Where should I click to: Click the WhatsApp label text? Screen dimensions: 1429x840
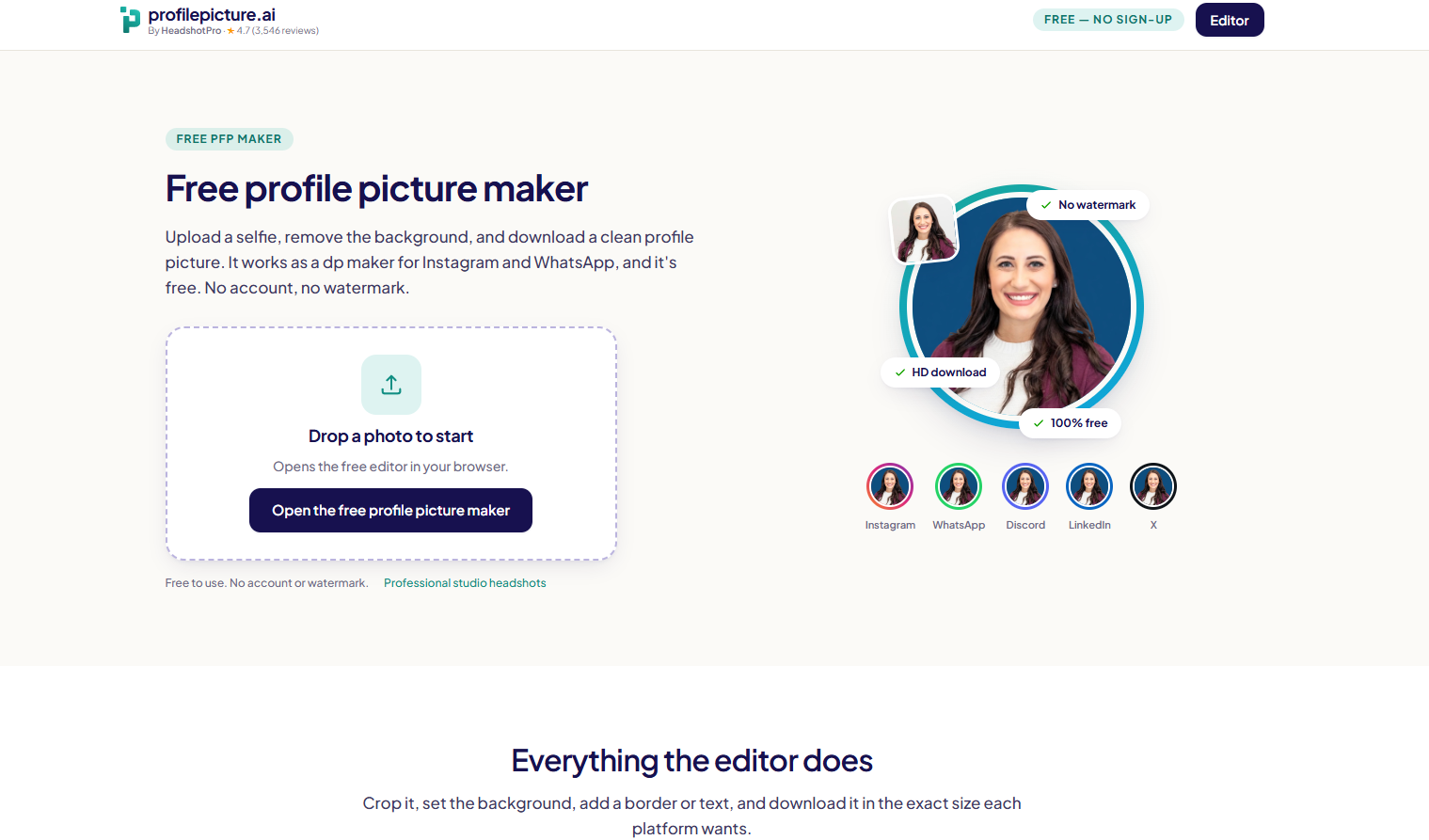[959, 525]
